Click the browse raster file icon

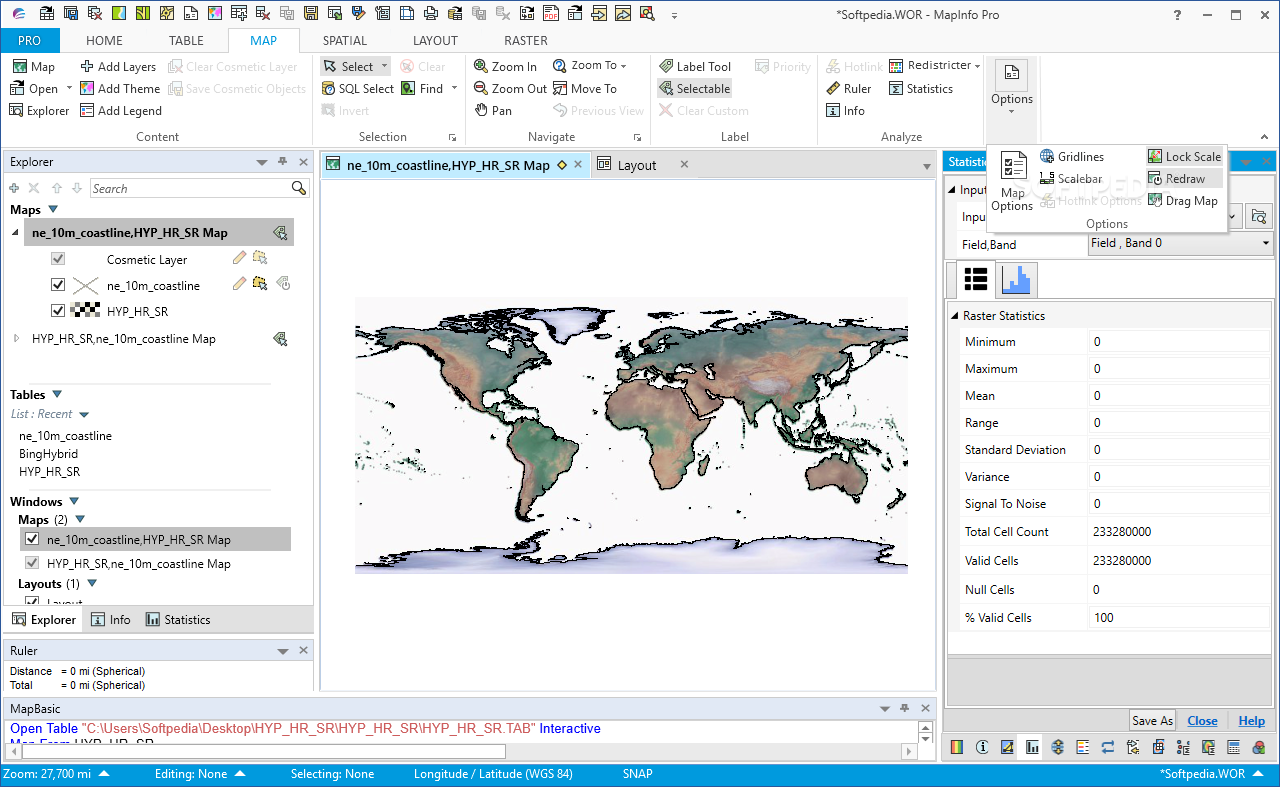pos(1258,216)
